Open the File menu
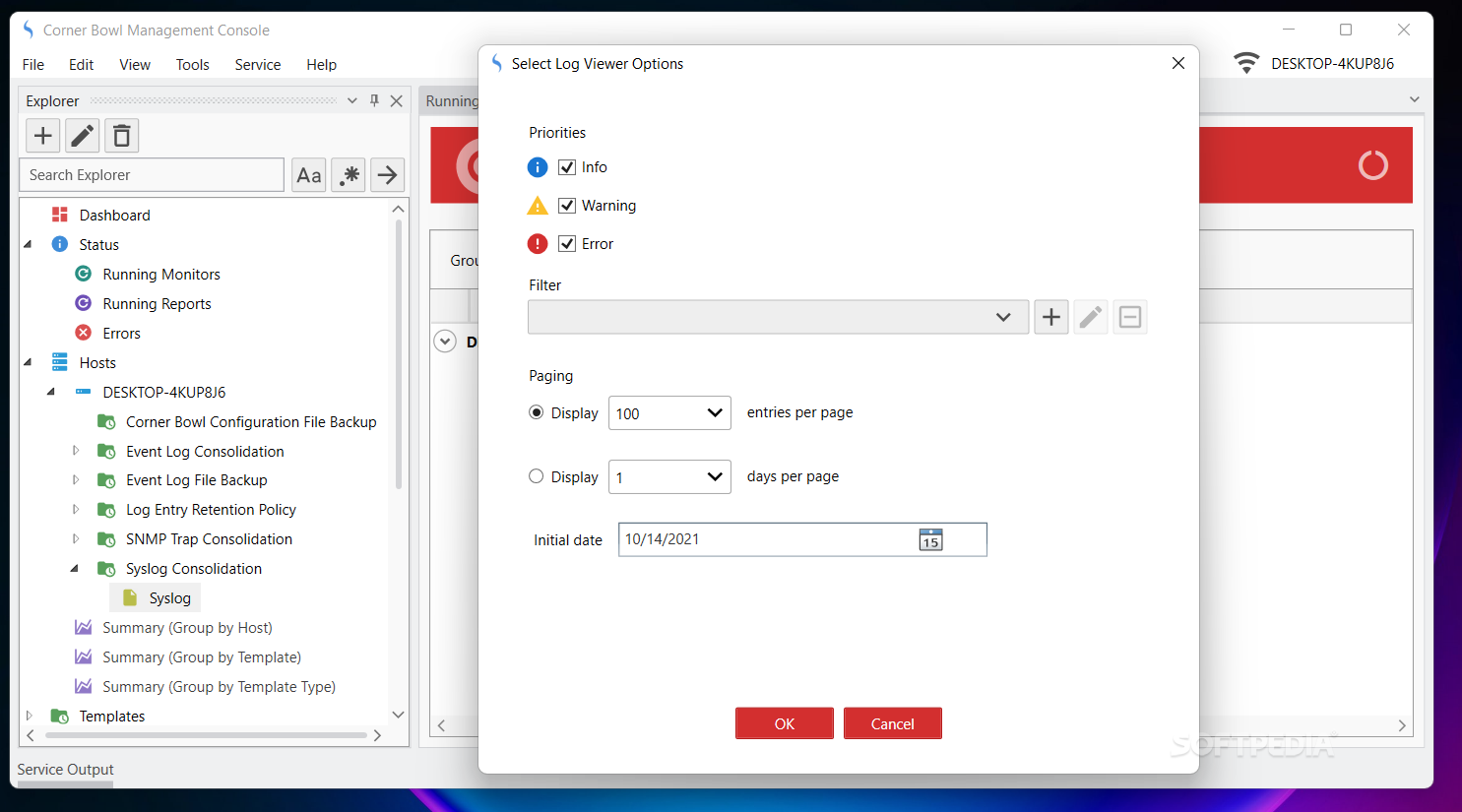This screenshot has width=1462, height=812. [33, 64]
